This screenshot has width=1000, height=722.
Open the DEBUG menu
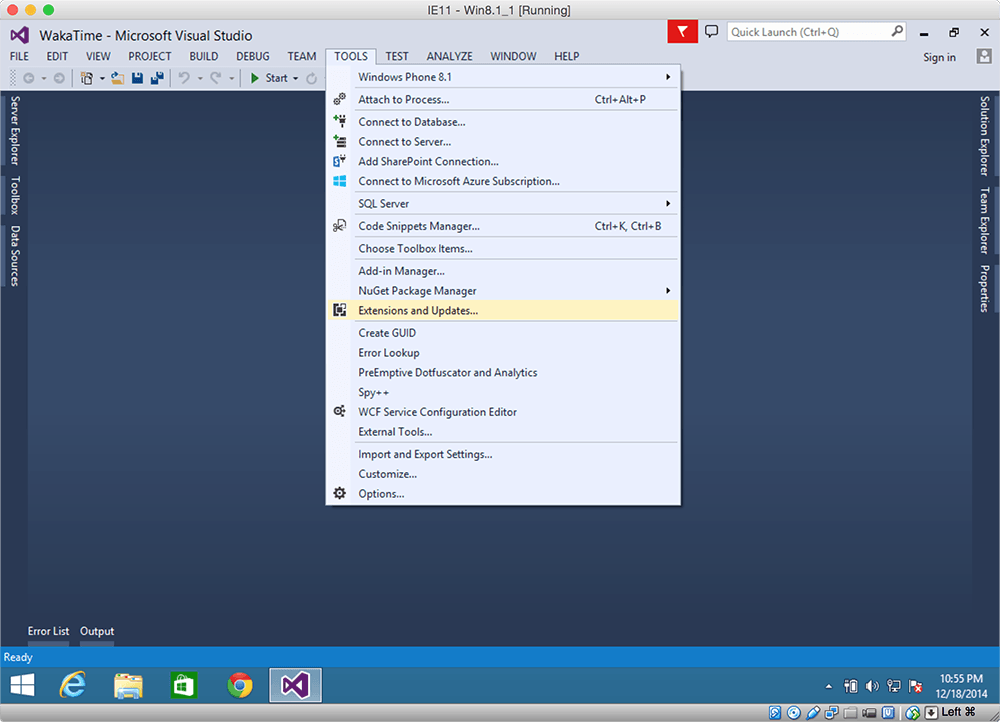253,57
